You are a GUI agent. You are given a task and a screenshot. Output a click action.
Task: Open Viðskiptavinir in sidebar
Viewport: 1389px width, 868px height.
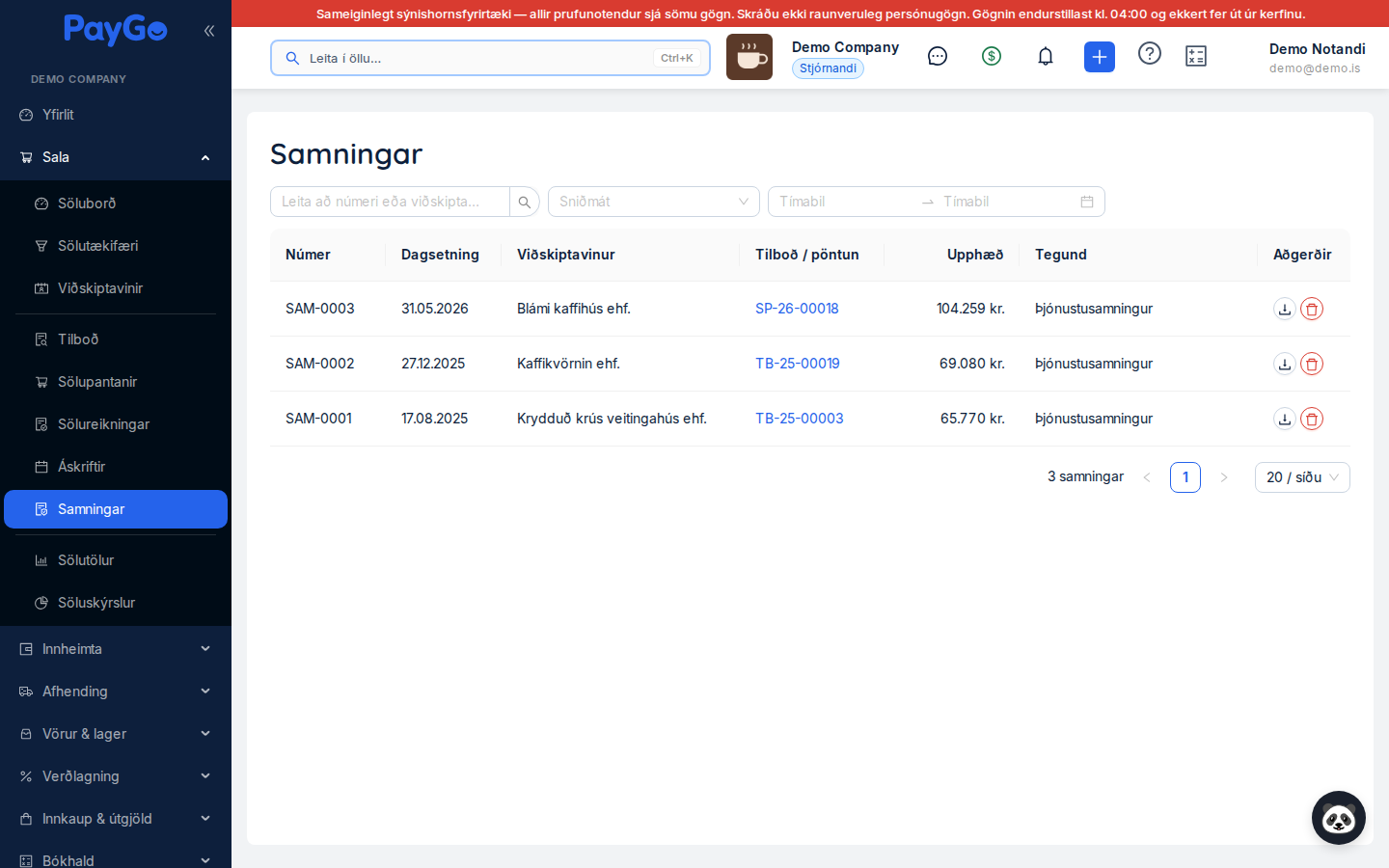(116, 288)
